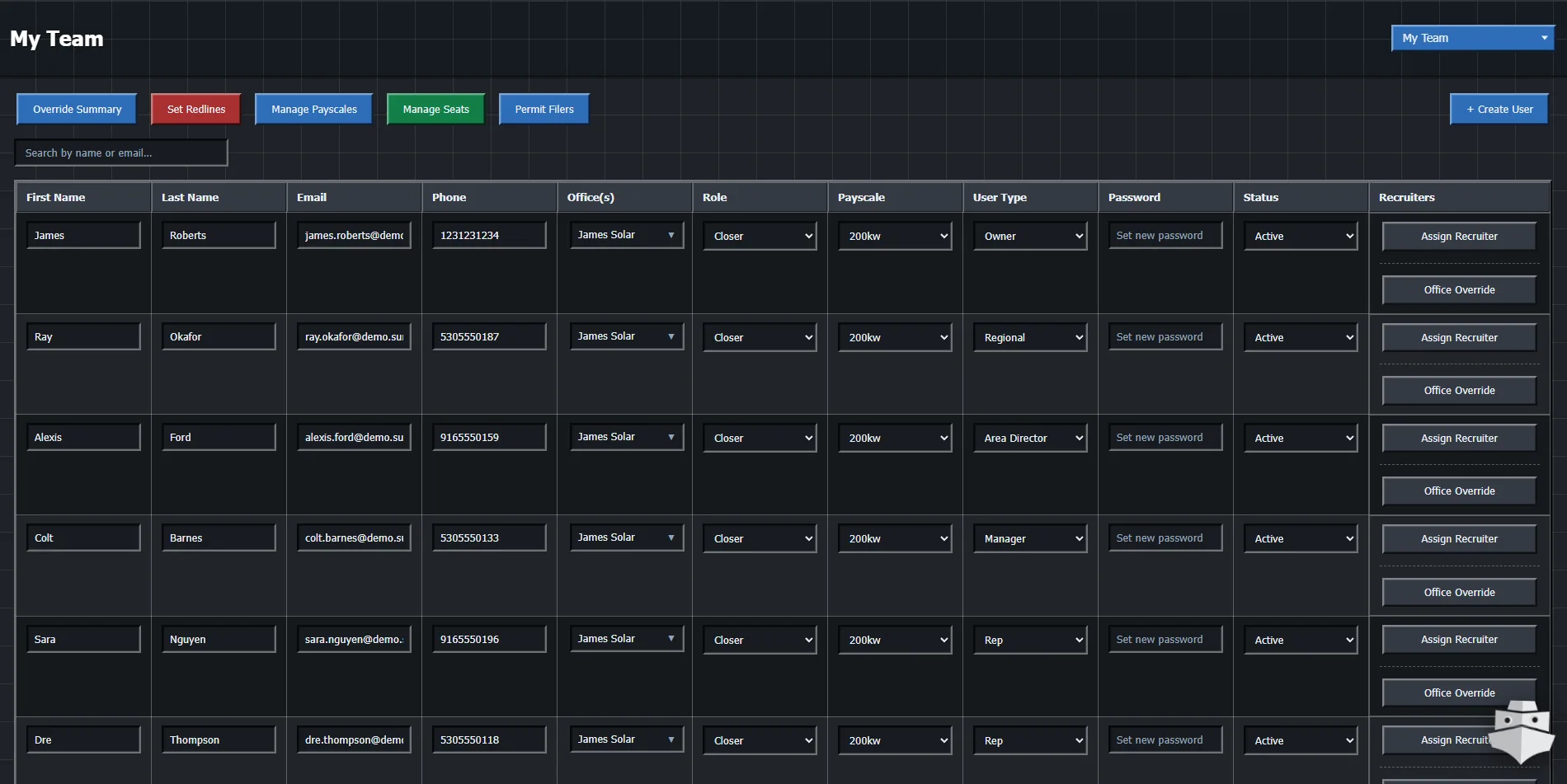Open Manage Payscales
The height and width of the screenshot is (784, 1567).
(x=313, y=109)
